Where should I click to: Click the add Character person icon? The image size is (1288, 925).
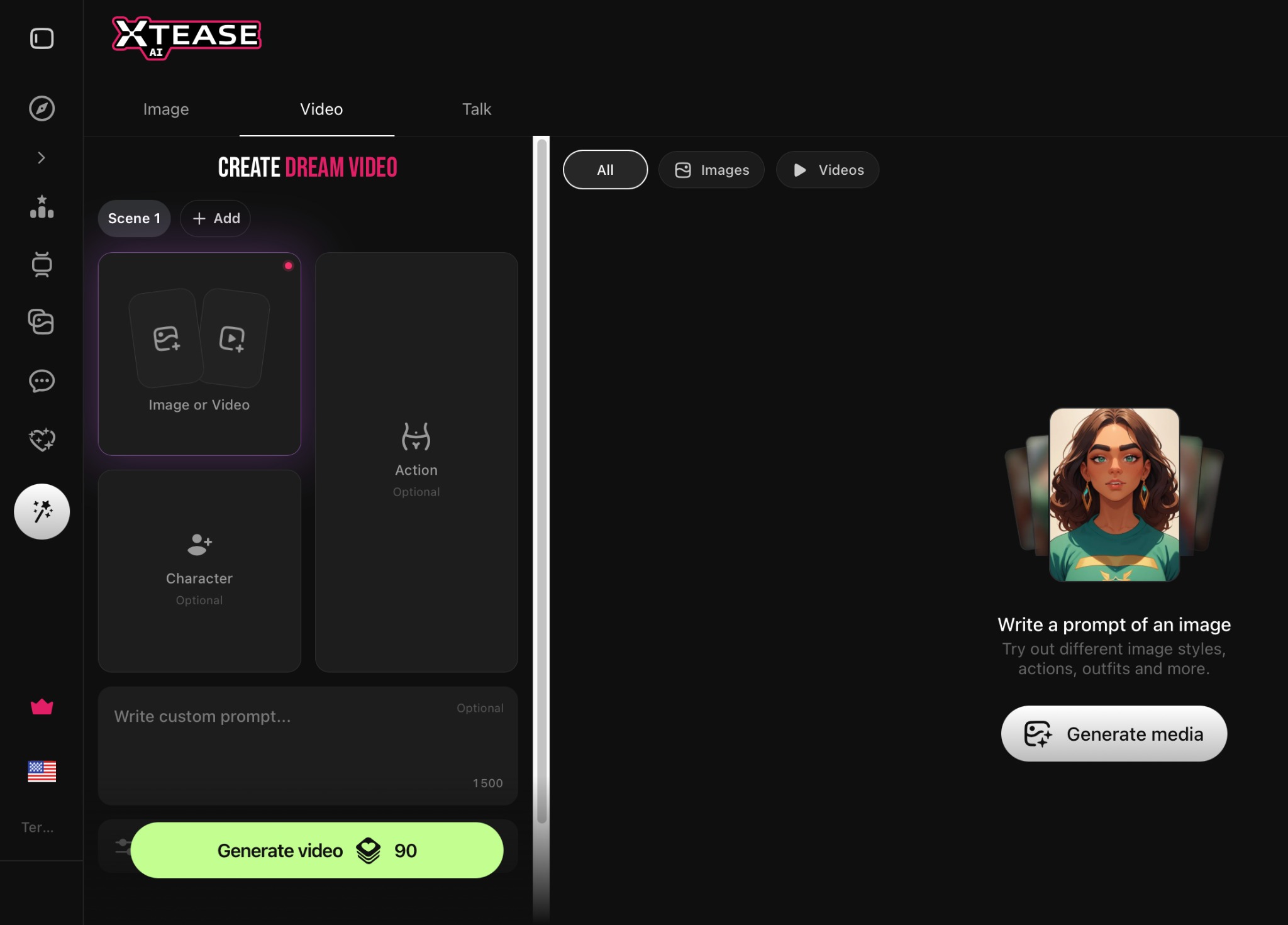[x=199, y=545]
